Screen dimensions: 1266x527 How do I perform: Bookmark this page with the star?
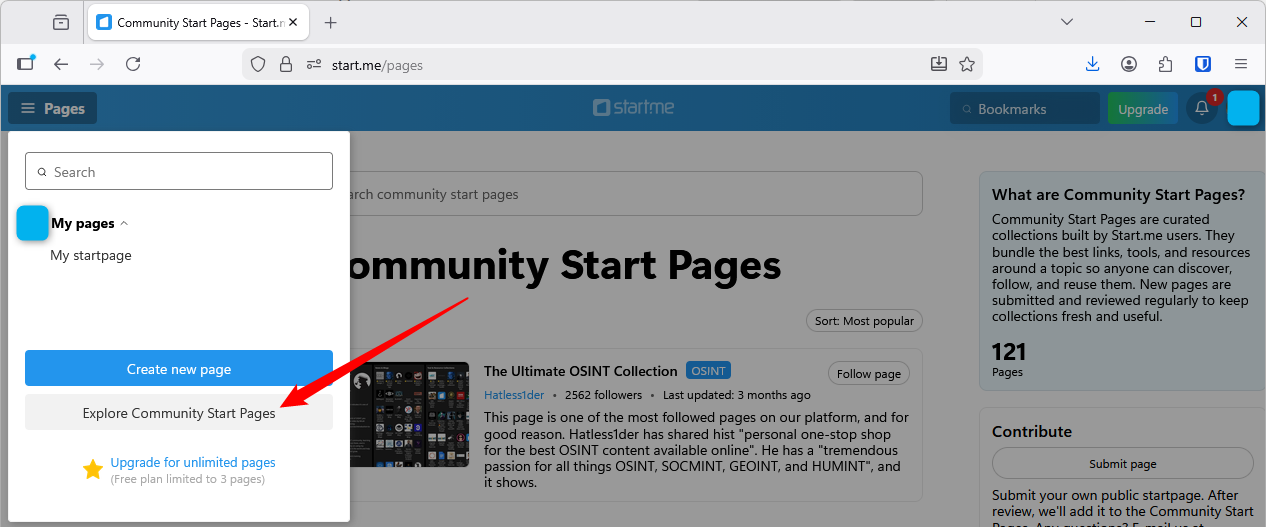pos(967,64)
